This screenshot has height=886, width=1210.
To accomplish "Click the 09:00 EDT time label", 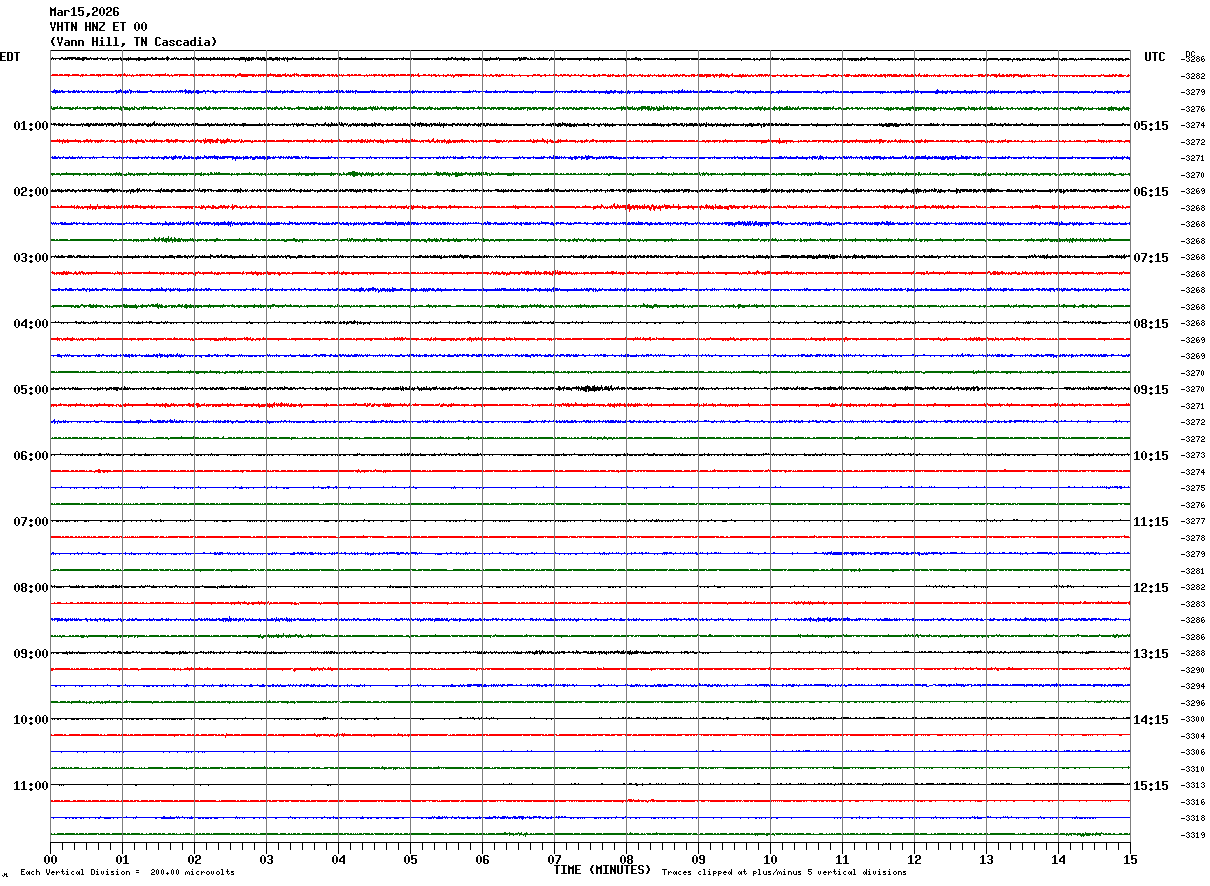I will pyautogui.click(x=31, y=654).
